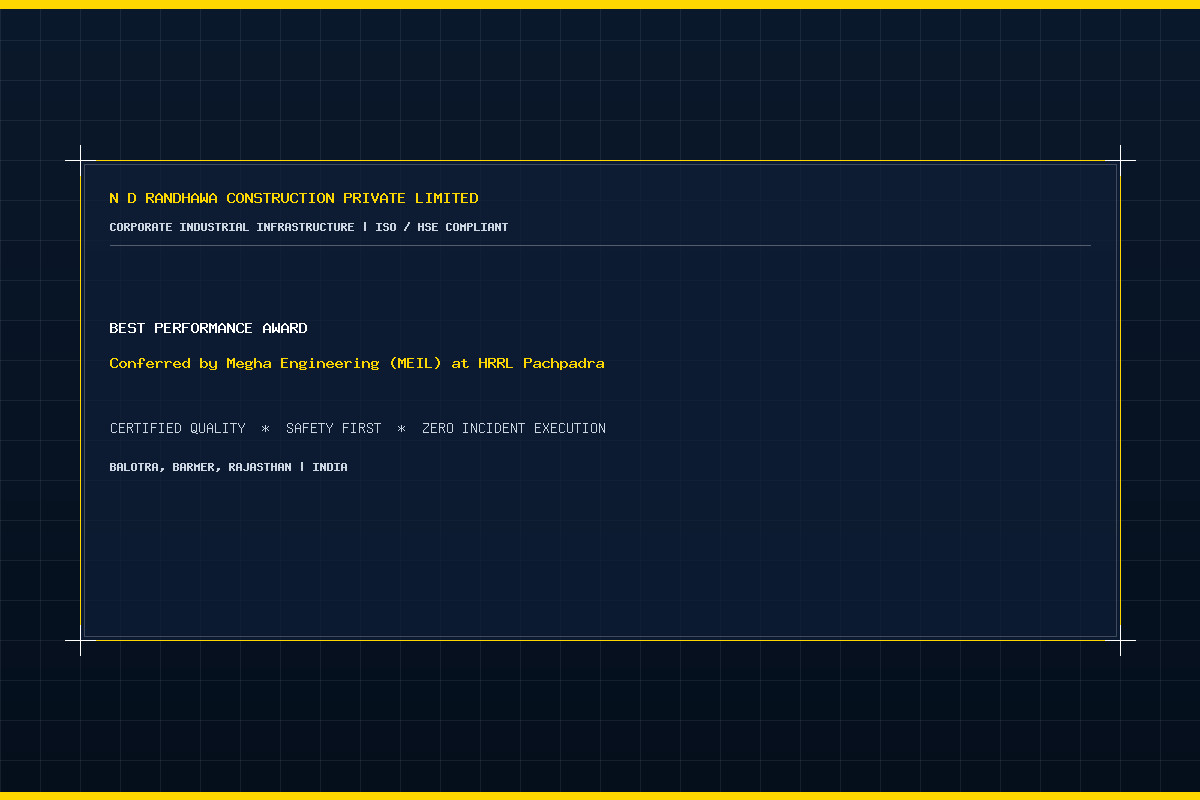The image size is (1200, 800).
Task: Click the BEST PERFORMANCE AWARD heading
Action: pos(208,328)
